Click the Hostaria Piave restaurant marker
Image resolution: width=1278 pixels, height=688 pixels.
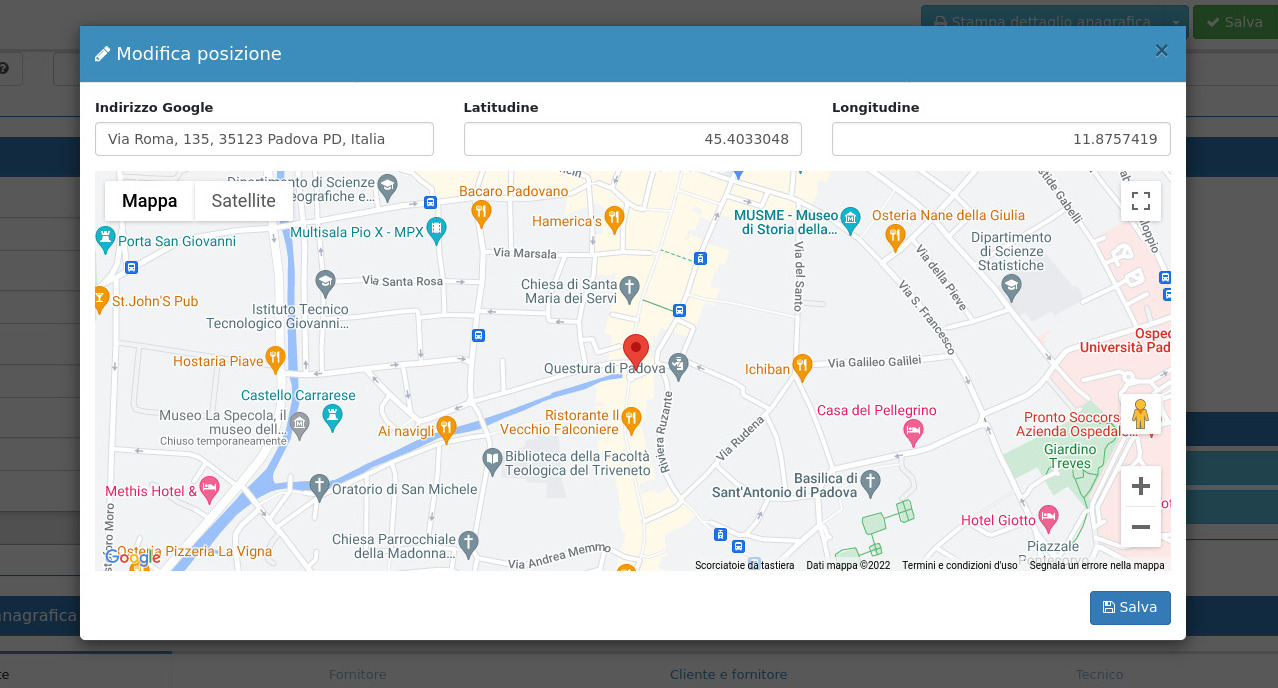pos(275,360)
